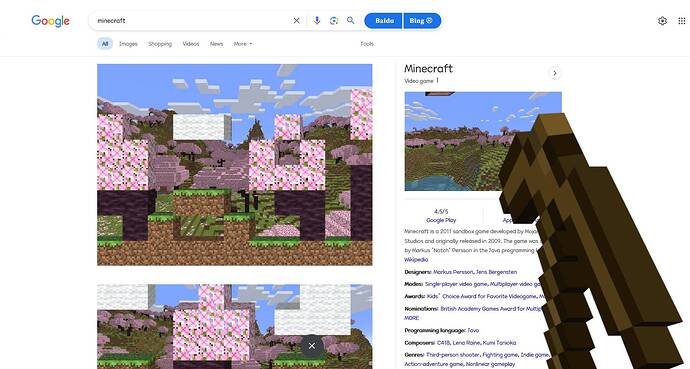Open Google Lens image search

[x=334, y=21]
